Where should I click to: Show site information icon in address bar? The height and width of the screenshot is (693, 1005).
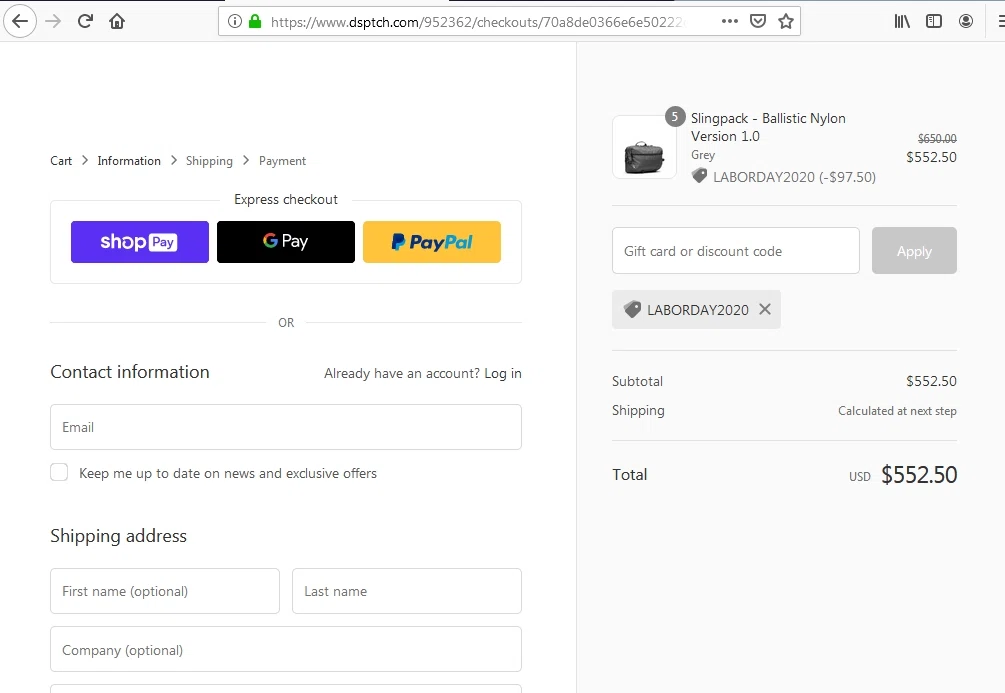coord(235,21)
